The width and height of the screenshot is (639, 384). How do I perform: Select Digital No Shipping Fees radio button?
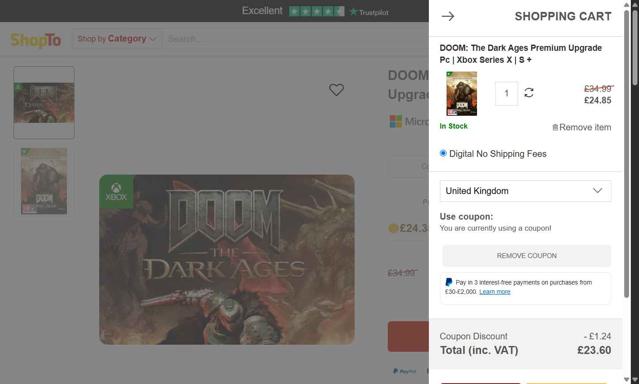click(443, 153)
